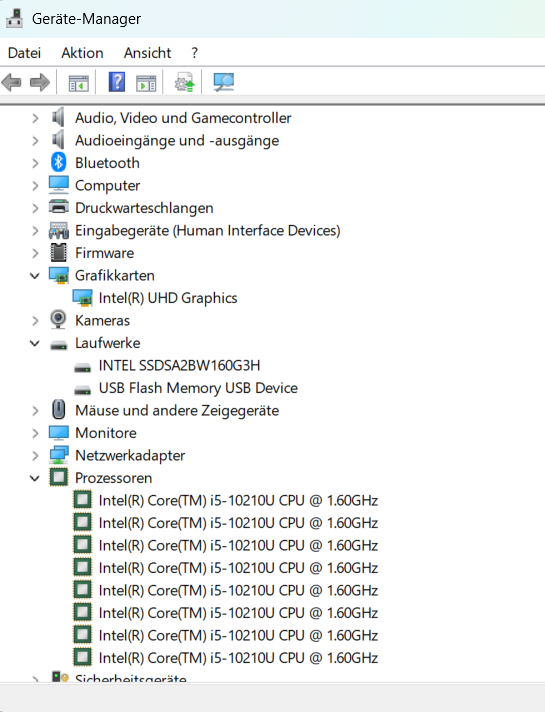Viewport: 545px width, 712px height.
Task: Click the Netzwerkadapter network icon
Action: click(x=59, y=455)
